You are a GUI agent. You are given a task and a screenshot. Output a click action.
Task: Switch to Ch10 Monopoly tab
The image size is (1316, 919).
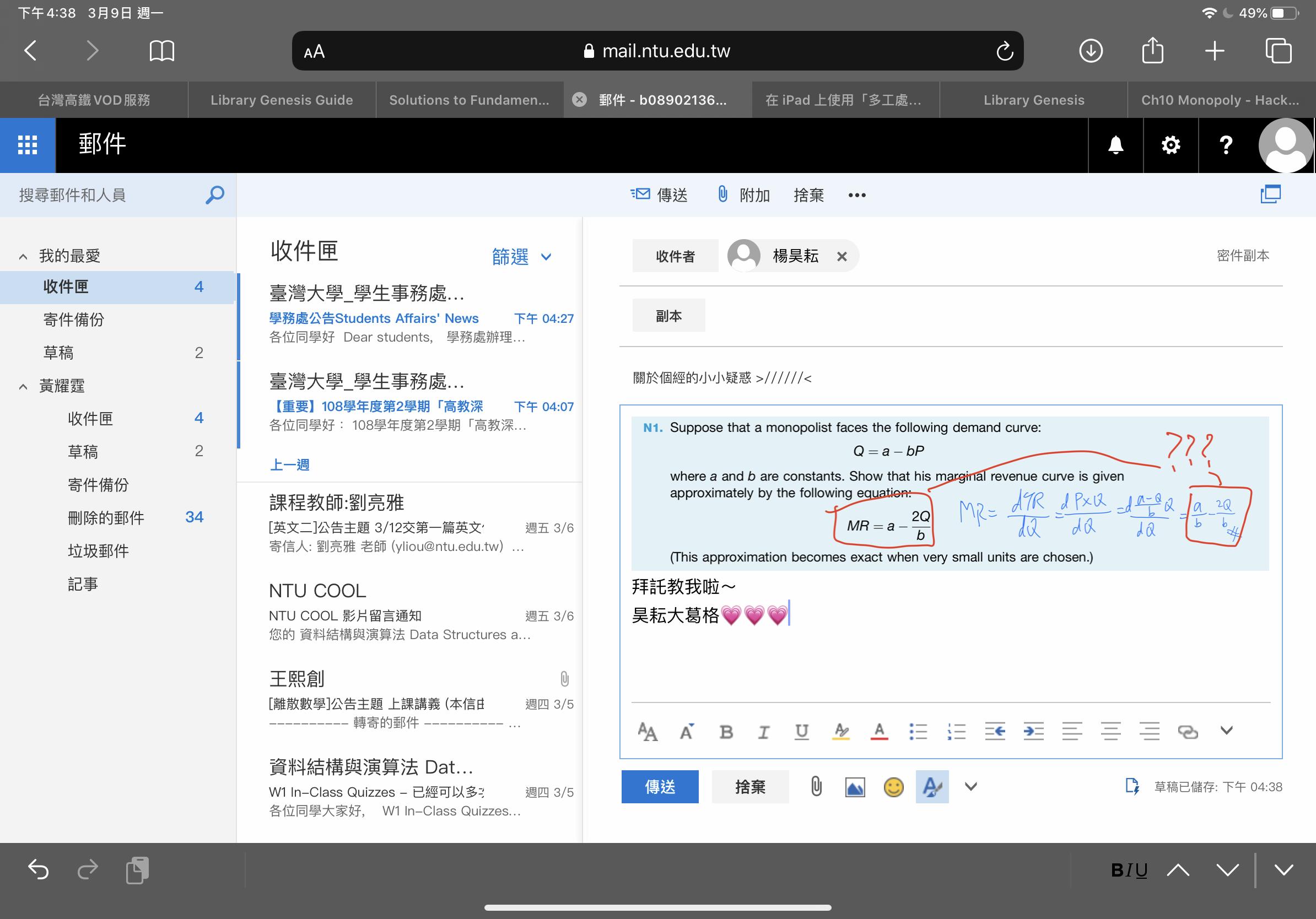pos(1220,100)
